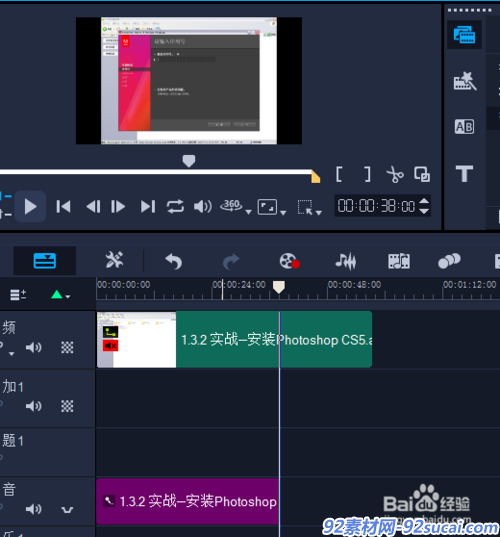500x537 pixels.
Task: Step forward one frame
Action: (x=118, y=207)
